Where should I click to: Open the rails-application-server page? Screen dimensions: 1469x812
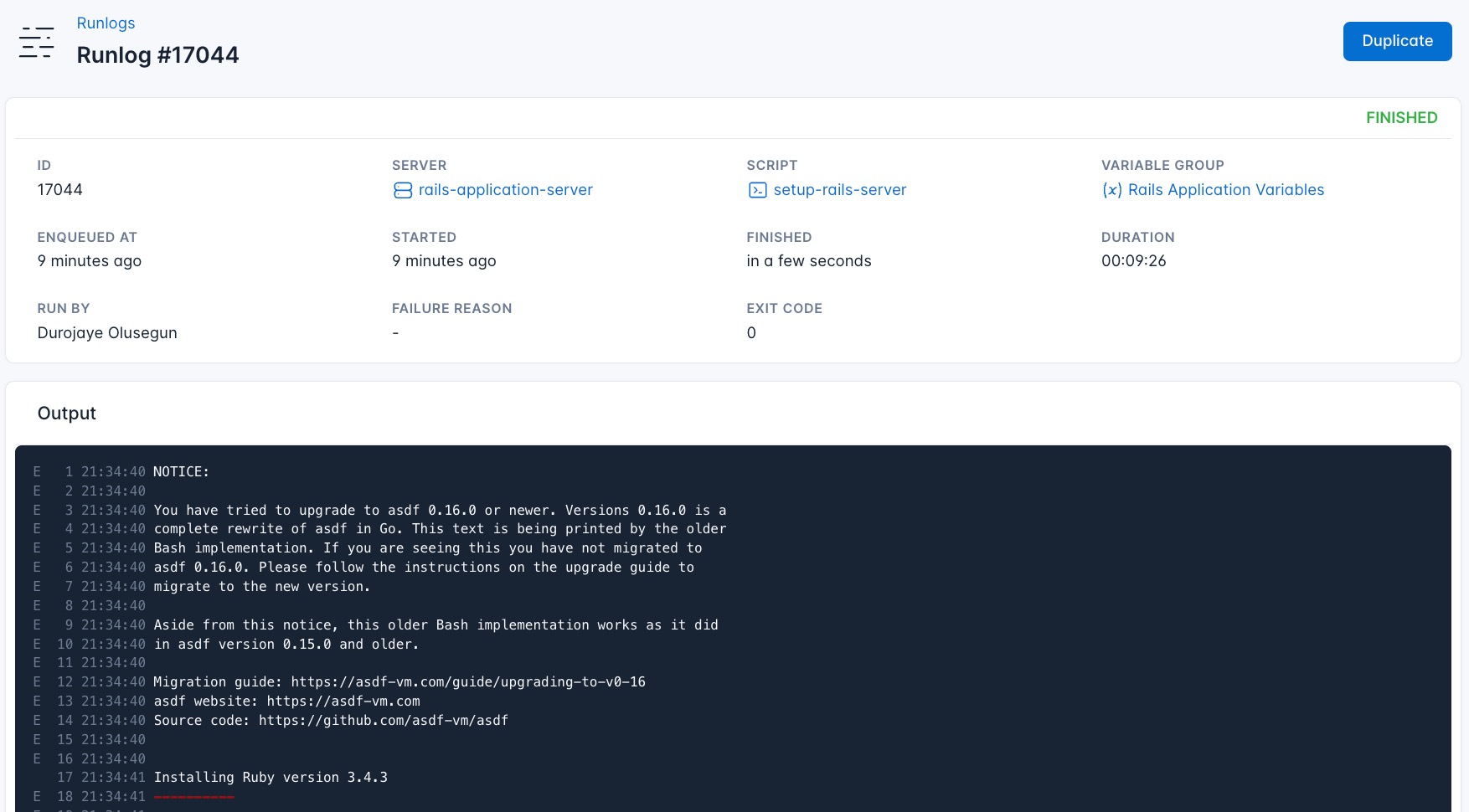[x=506, y=190]
